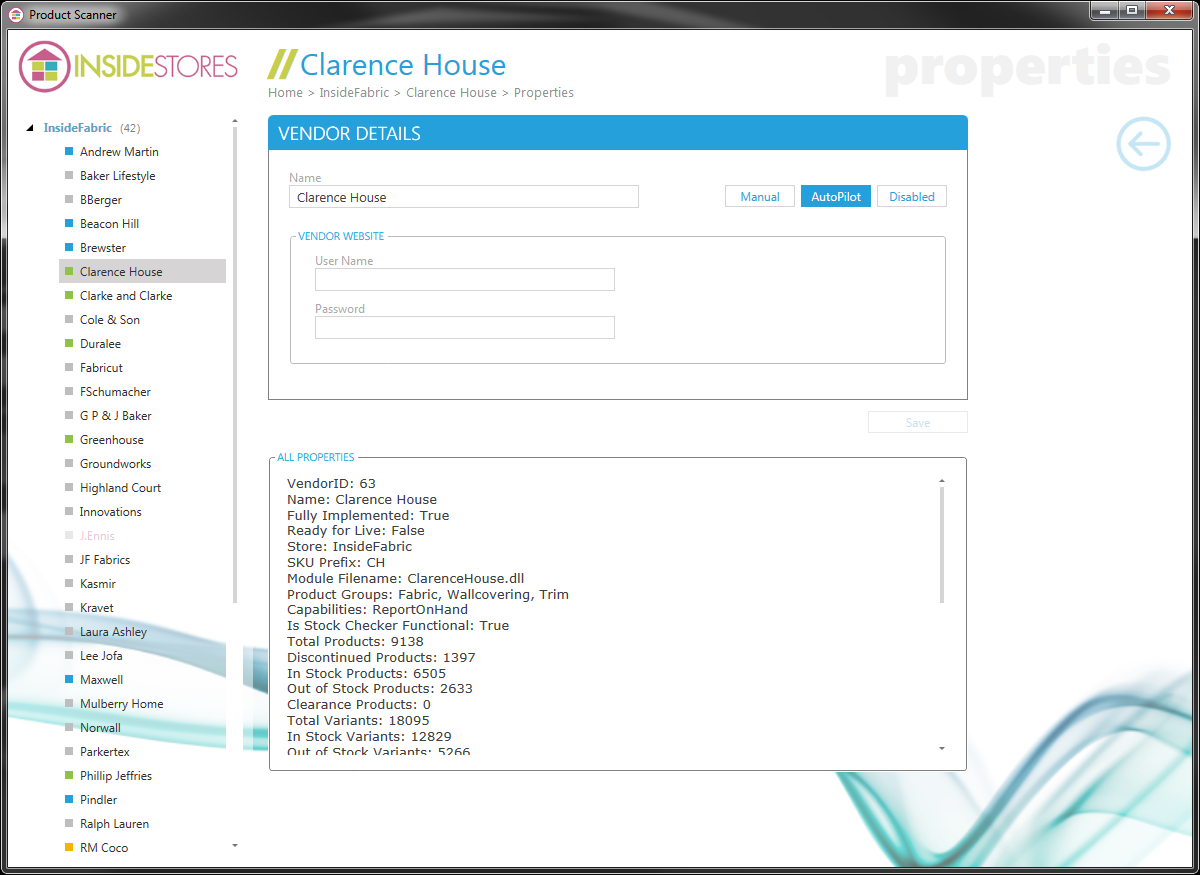The image size is (1200, 875).
Task: Click the vendor list scroll down arrow
Action: point(235,846)
